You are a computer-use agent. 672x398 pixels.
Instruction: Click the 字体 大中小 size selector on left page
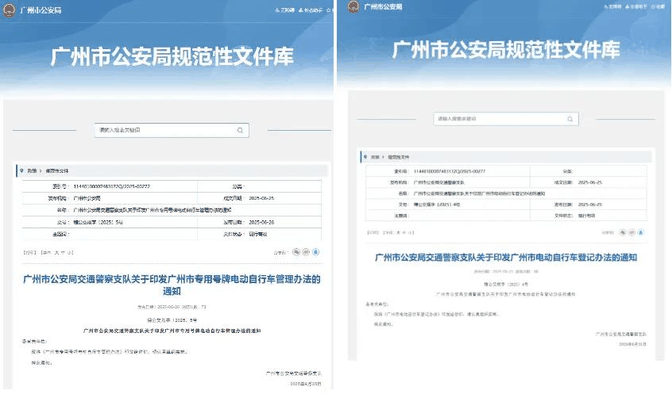(57, 253)
